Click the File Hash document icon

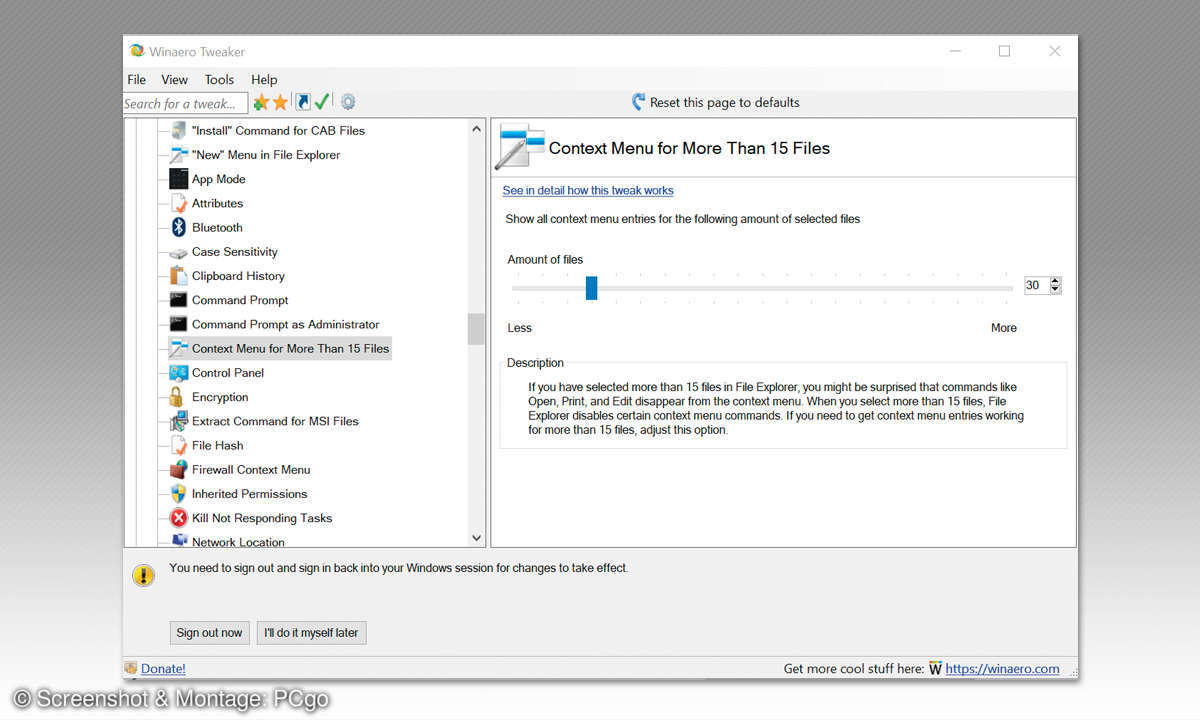pos(178,445)
